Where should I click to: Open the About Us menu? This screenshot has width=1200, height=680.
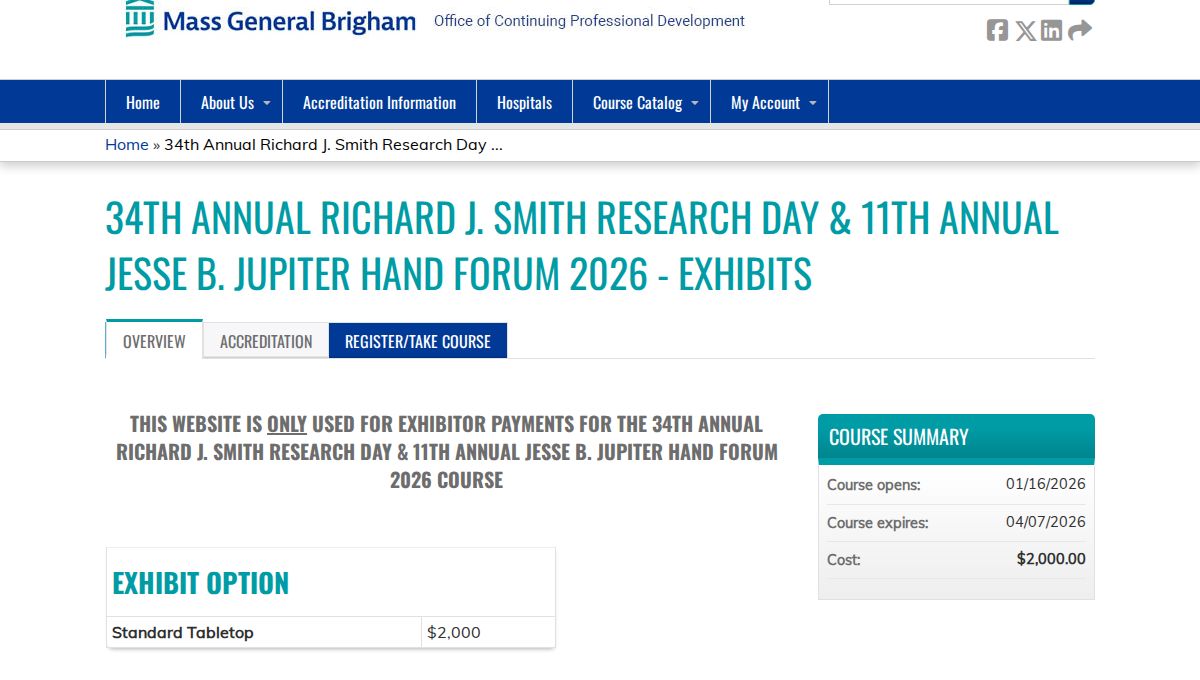tap(231, 102)
